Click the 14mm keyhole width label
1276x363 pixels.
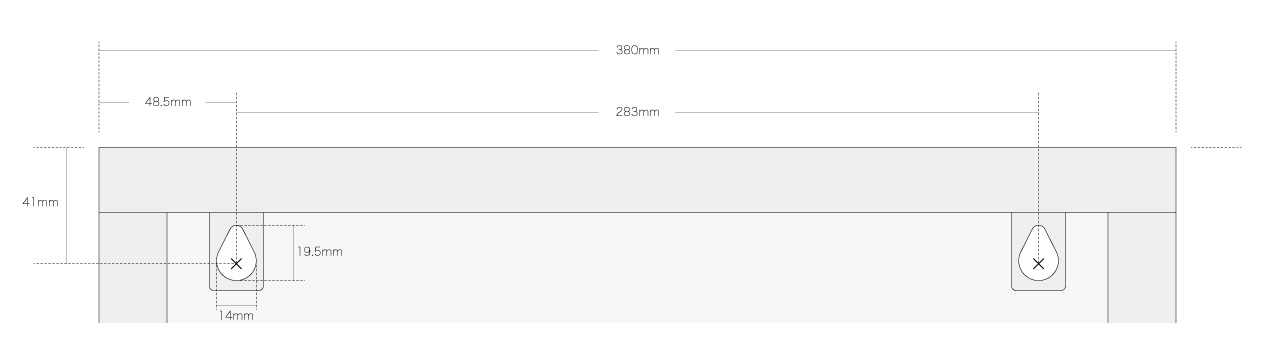click(237, 316)
